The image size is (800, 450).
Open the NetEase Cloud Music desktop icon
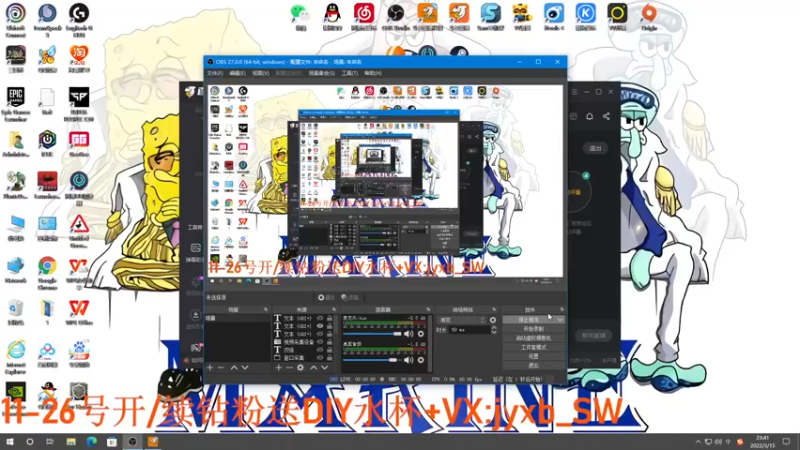364,17
